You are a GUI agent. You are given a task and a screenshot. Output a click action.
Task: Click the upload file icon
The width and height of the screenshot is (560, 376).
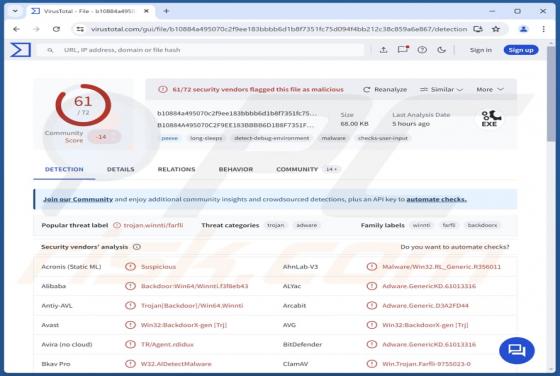point(384,50)
